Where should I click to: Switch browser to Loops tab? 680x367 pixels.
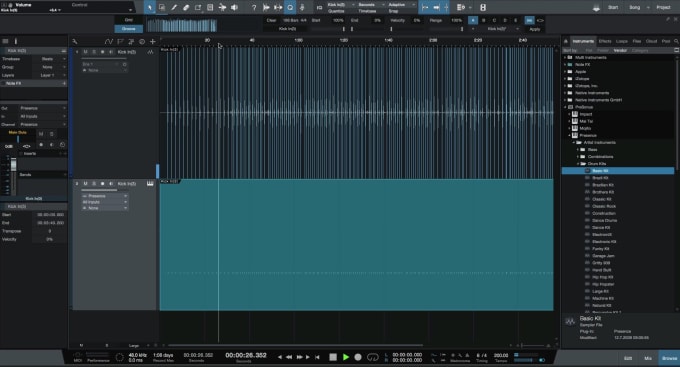(x=622, y=41)
